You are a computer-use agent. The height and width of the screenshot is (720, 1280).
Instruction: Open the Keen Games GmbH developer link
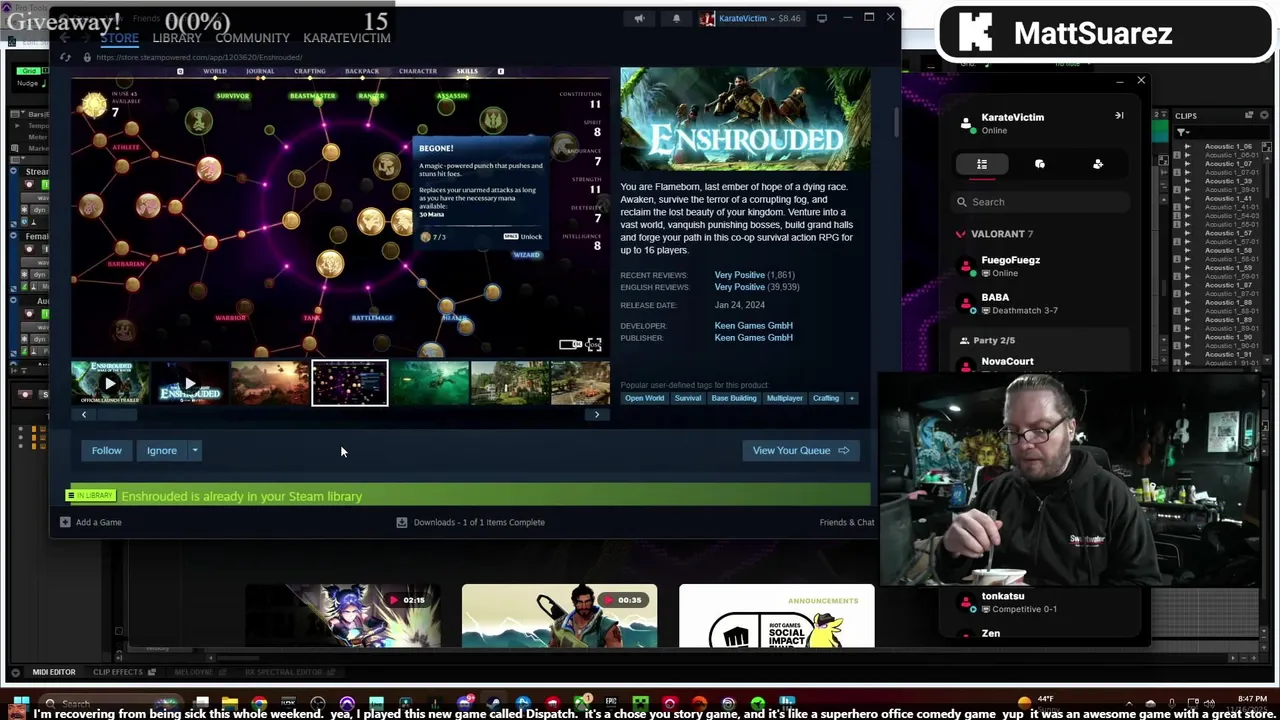point(753,326)
